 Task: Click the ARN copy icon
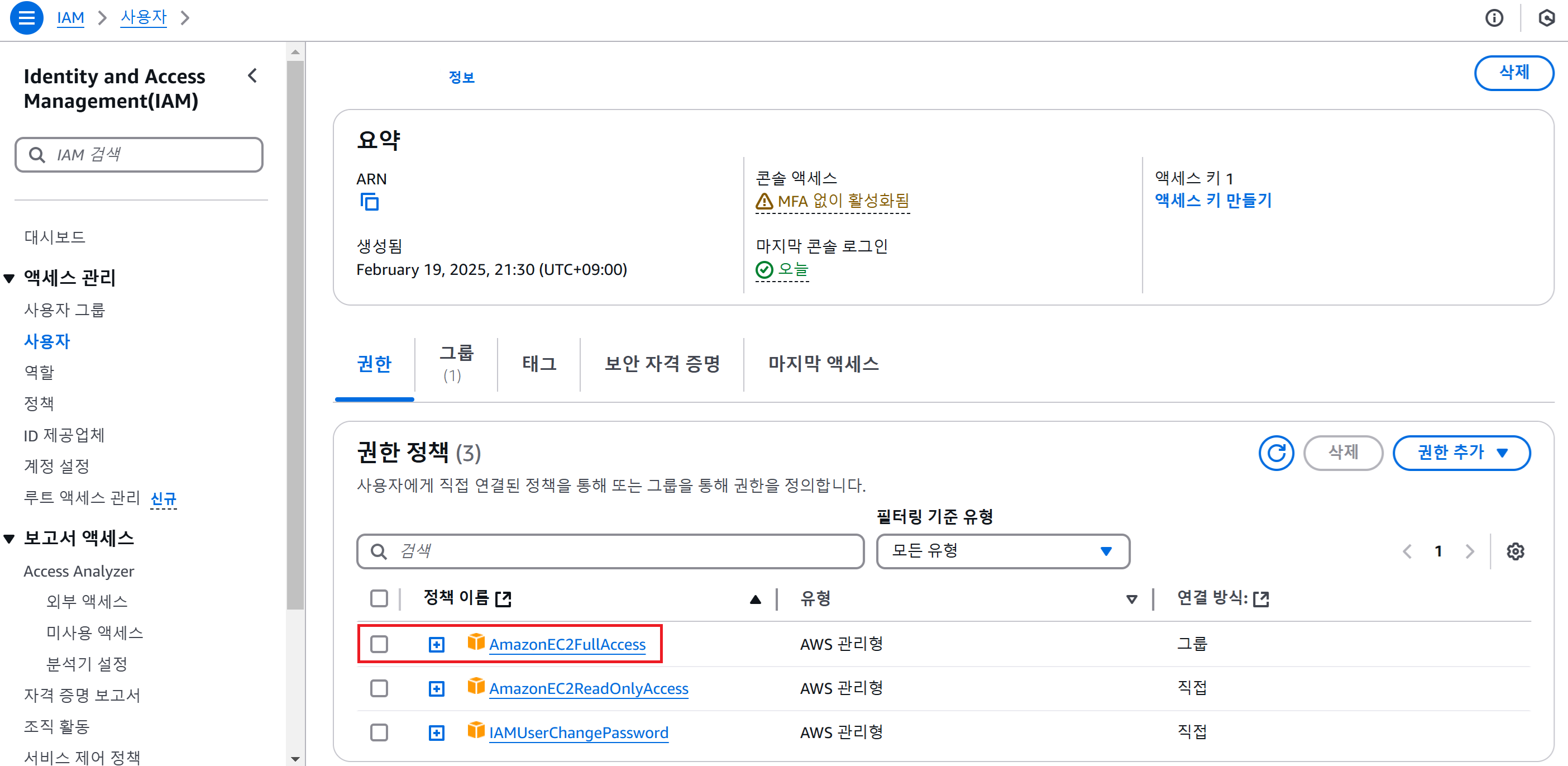(369, 202)
